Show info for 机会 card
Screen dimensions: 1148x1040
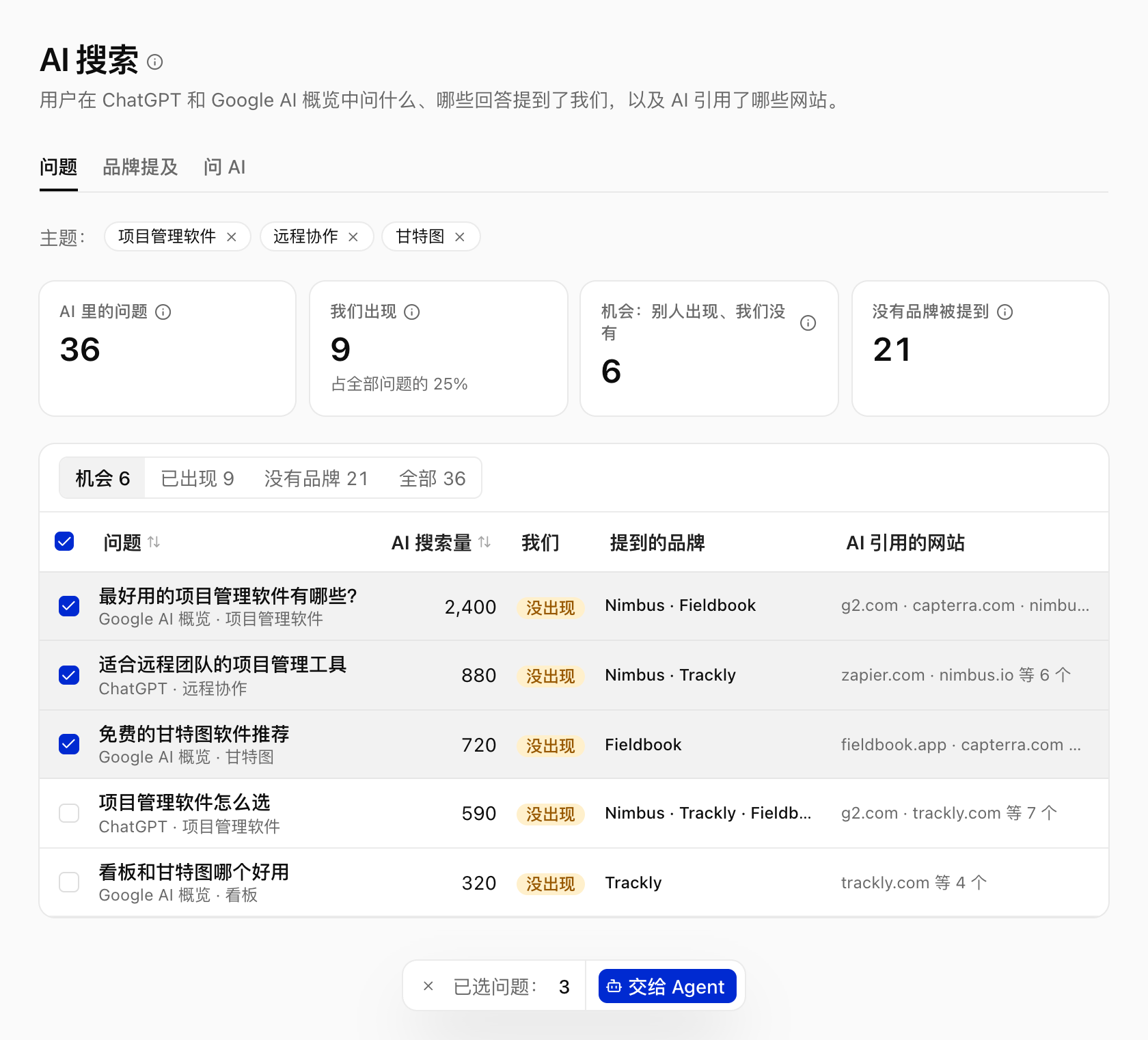(x=808, y=323)
